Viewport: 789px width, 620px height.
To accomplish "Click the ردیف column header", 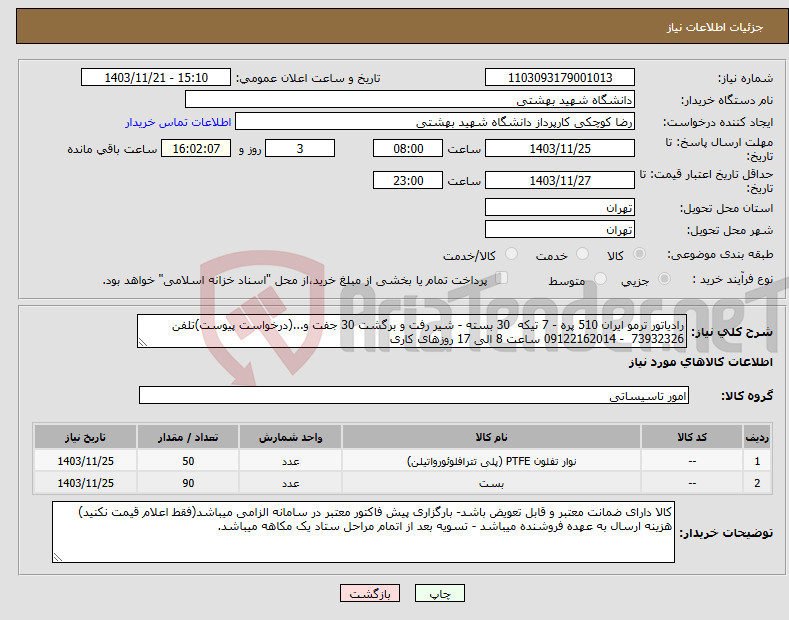I will point(757,437).
